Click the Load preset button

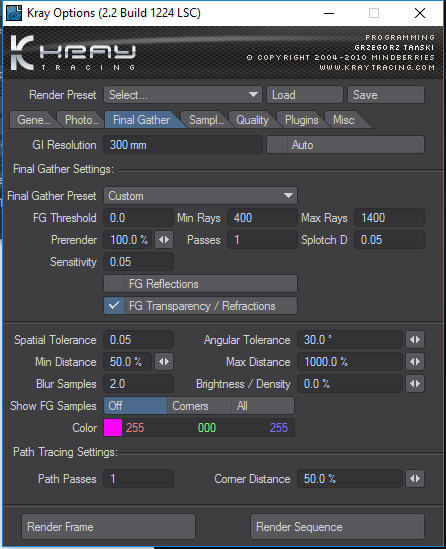pyautogui.click(x=305, y=95)
